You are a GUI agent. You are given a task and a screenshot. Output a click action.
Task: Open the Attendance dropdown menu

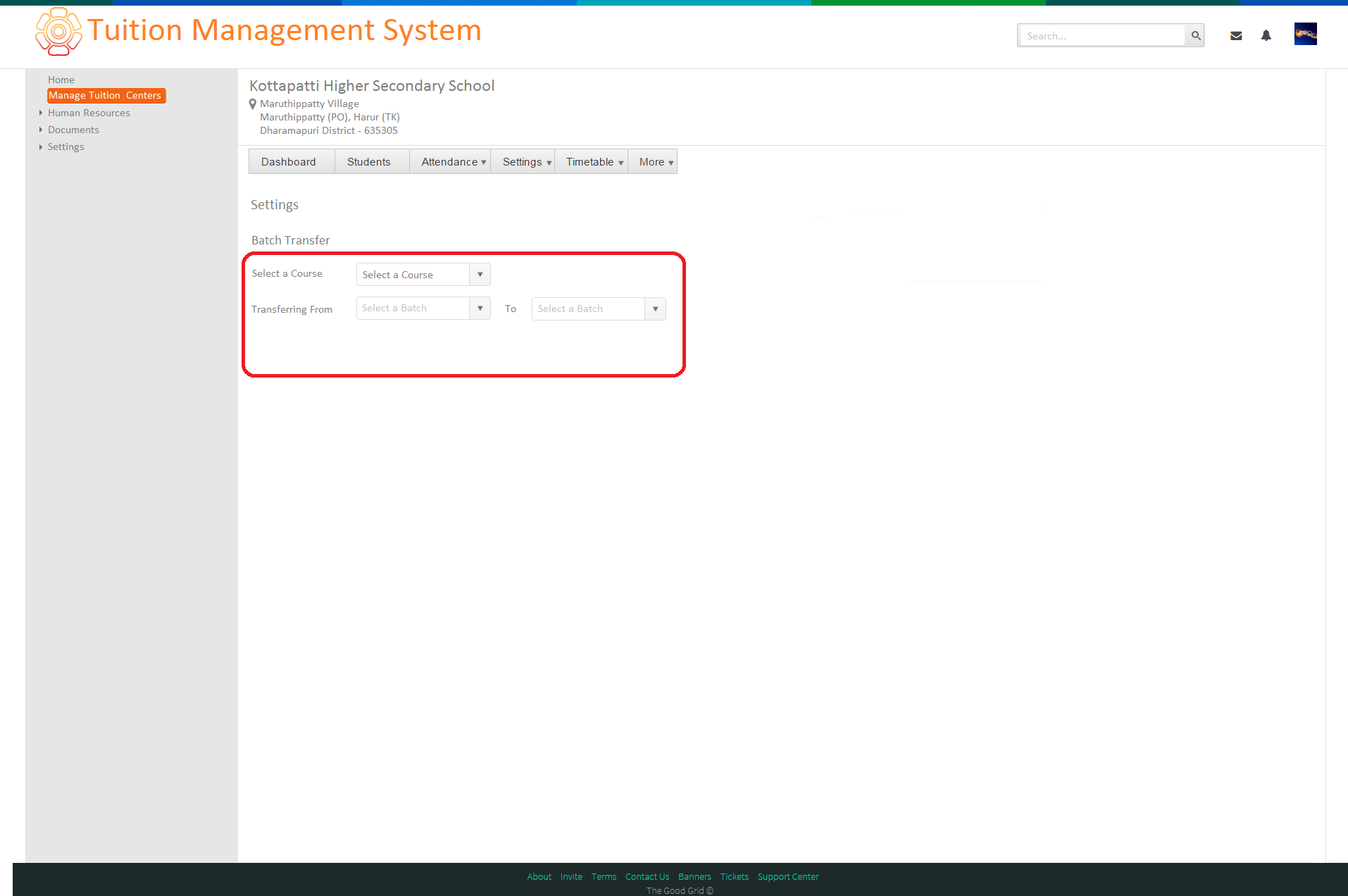point(450,161)
